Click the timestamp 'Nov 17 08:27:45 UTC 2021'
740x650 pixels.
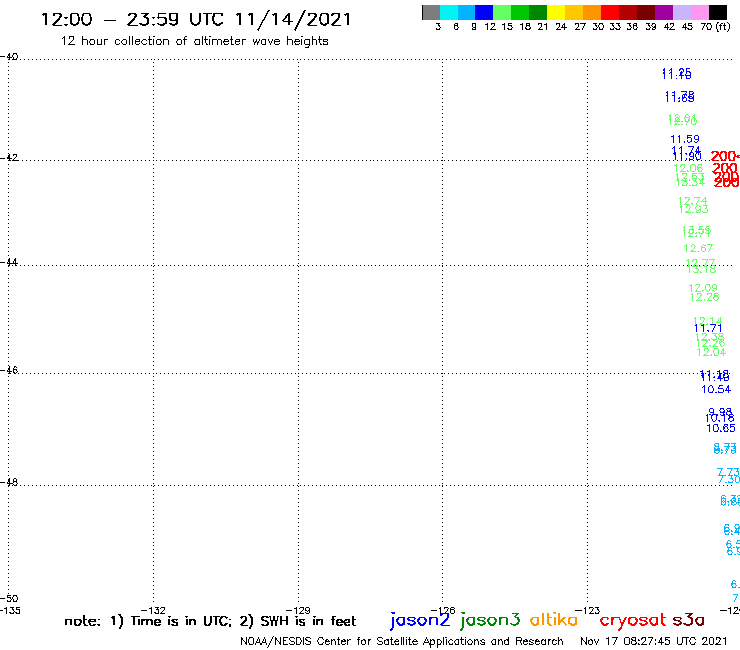point(654,641)
